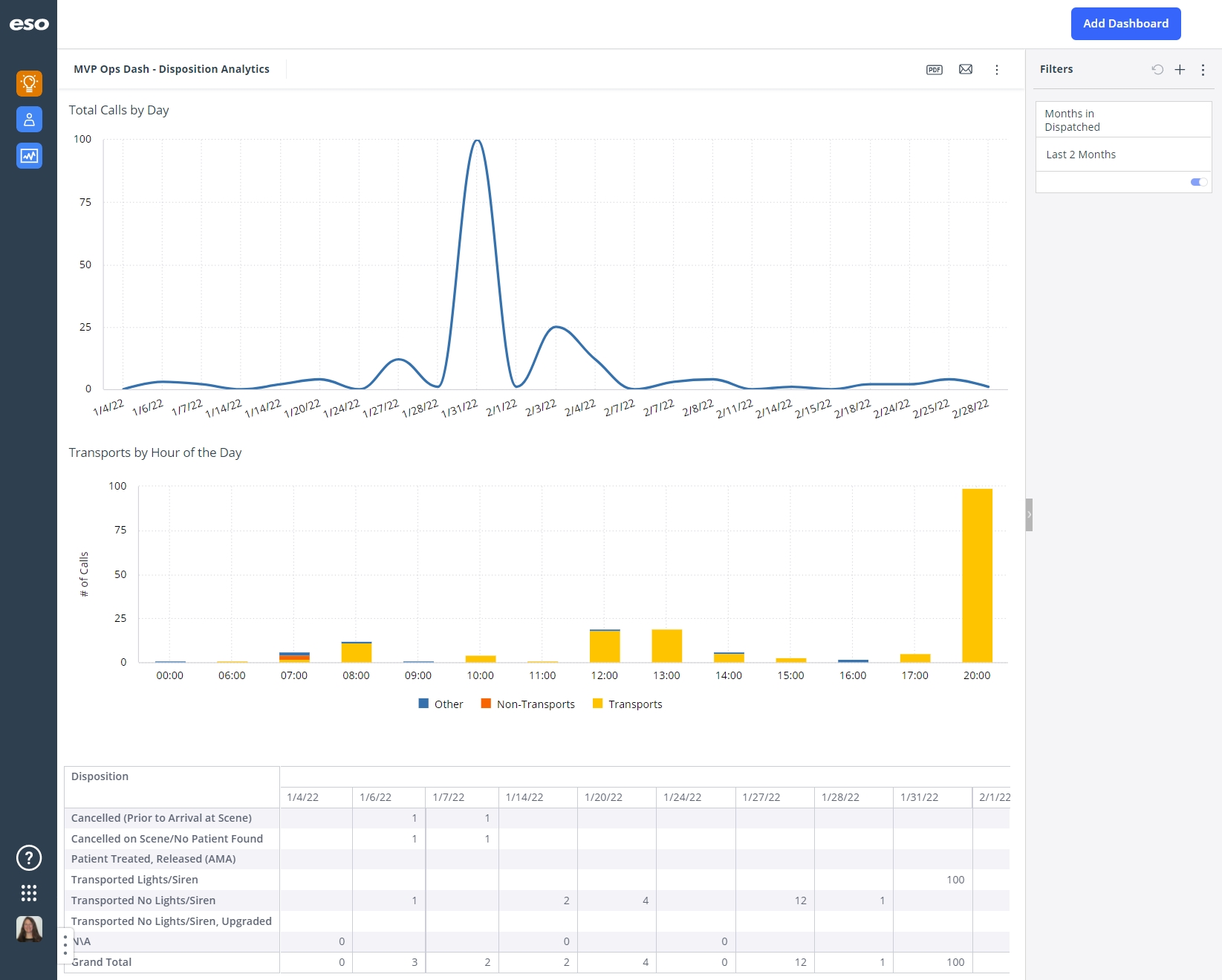Select the orange insights lightbulb icon

[x=28, y=83]
